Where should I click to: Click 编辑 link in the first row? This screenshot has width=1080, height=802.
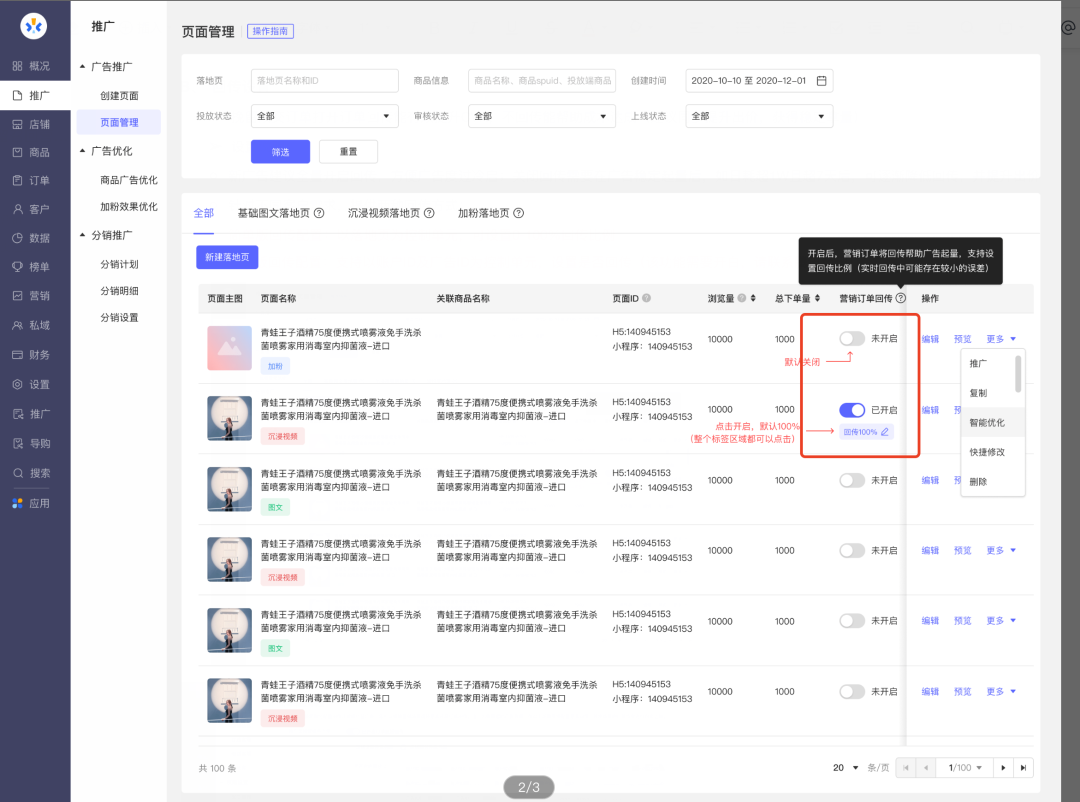click(x=930, y=339)
